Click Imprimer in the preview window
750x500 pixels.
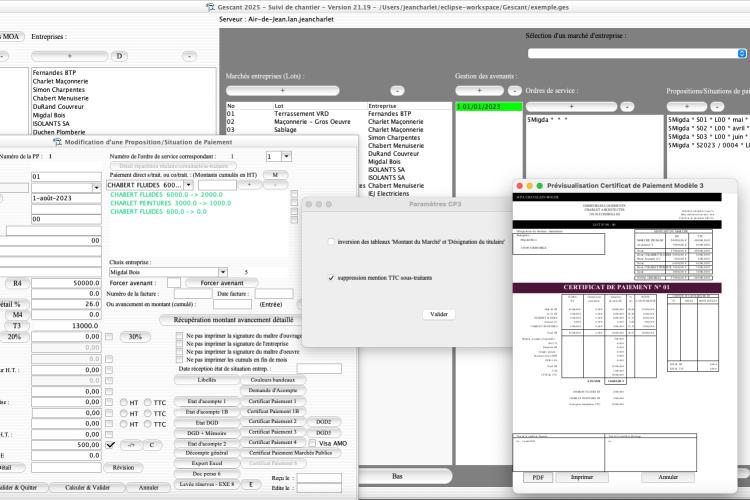pyautogui.click(x=582, y=478)
